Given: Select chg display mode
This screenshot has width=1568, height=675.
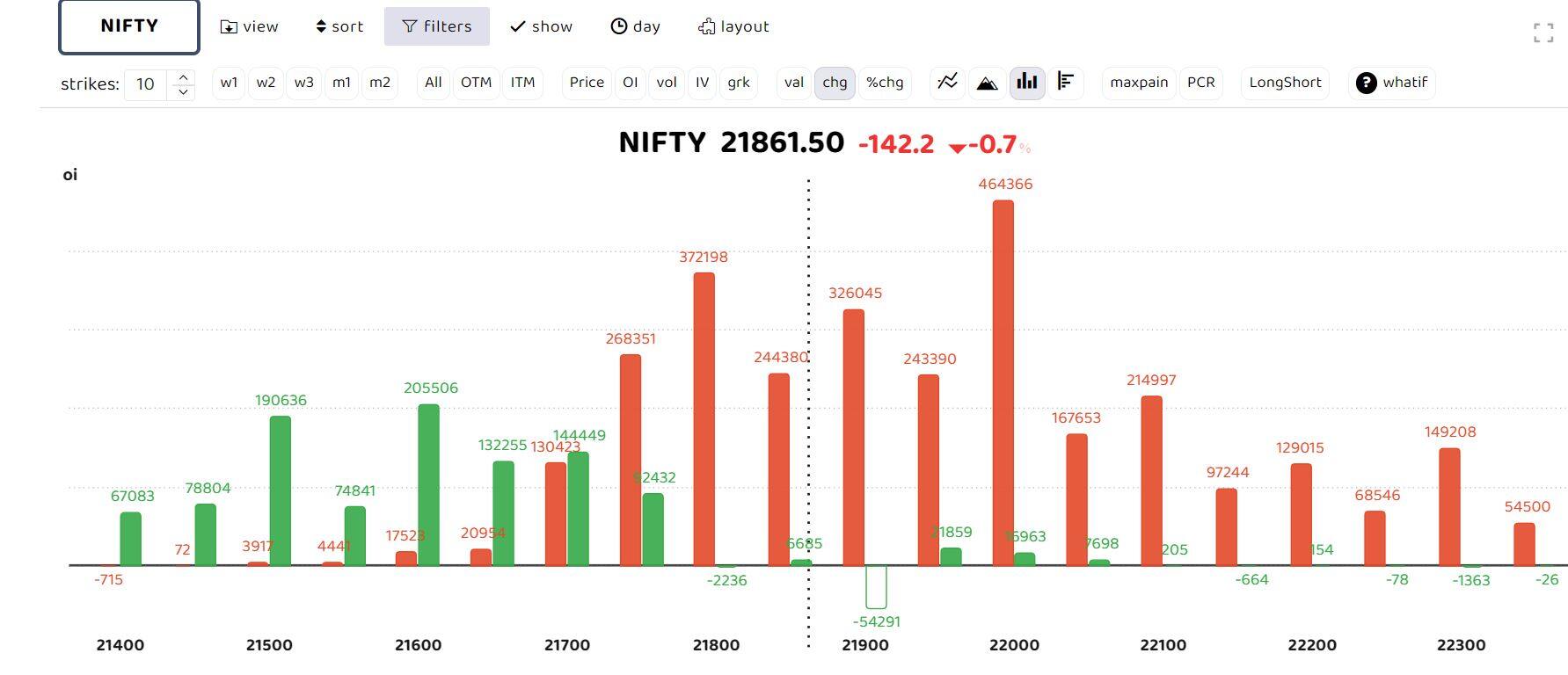Looking at the screenshot, I should point(835,83).
